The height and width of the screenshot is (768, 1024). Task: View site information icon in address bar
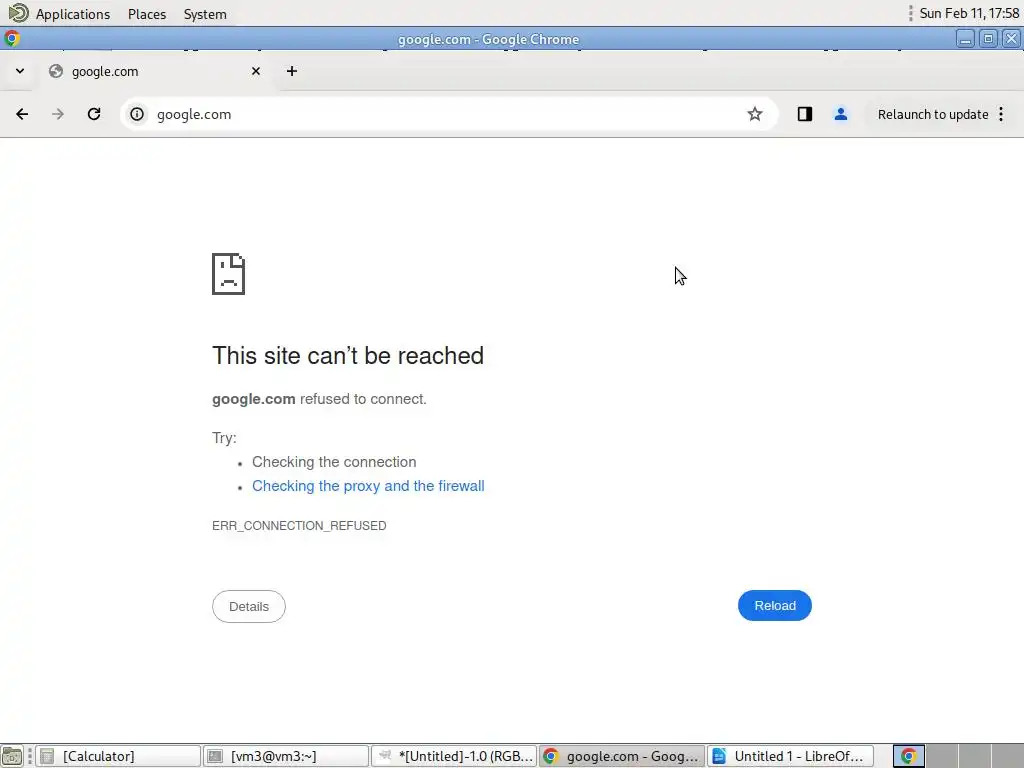click(136, 114)
